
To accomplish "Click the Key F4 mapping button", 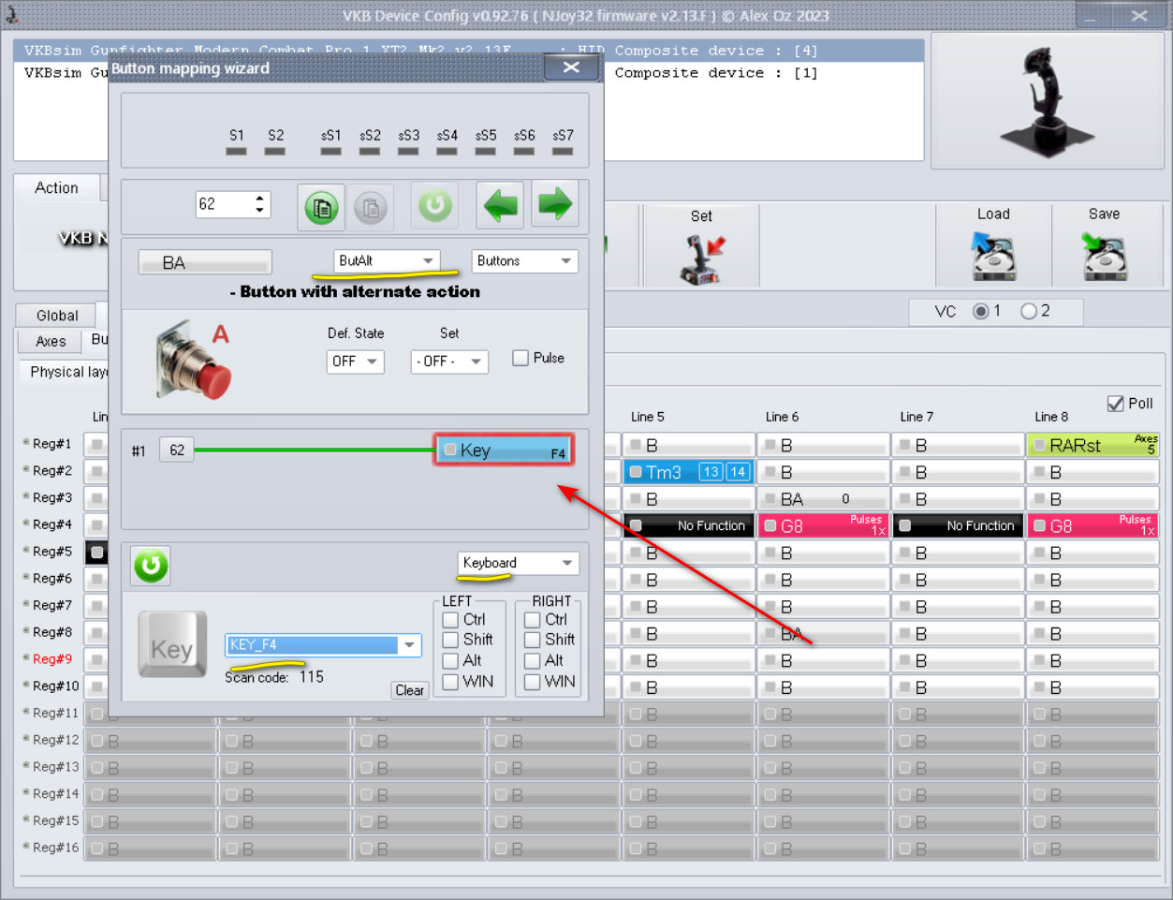I will [x=503, y=450].
